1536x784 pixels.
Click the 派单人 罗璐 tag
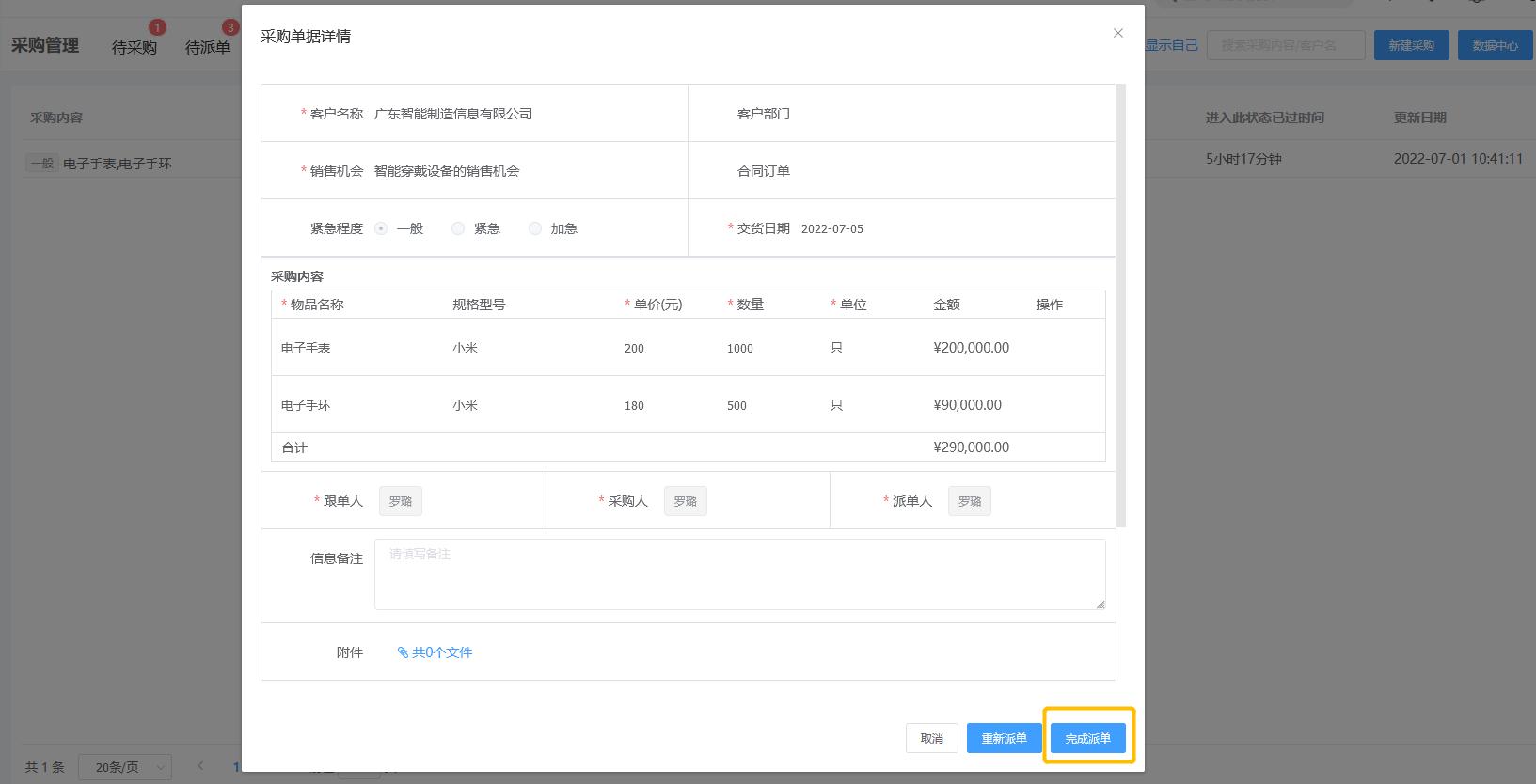click(x=969, y=501)
